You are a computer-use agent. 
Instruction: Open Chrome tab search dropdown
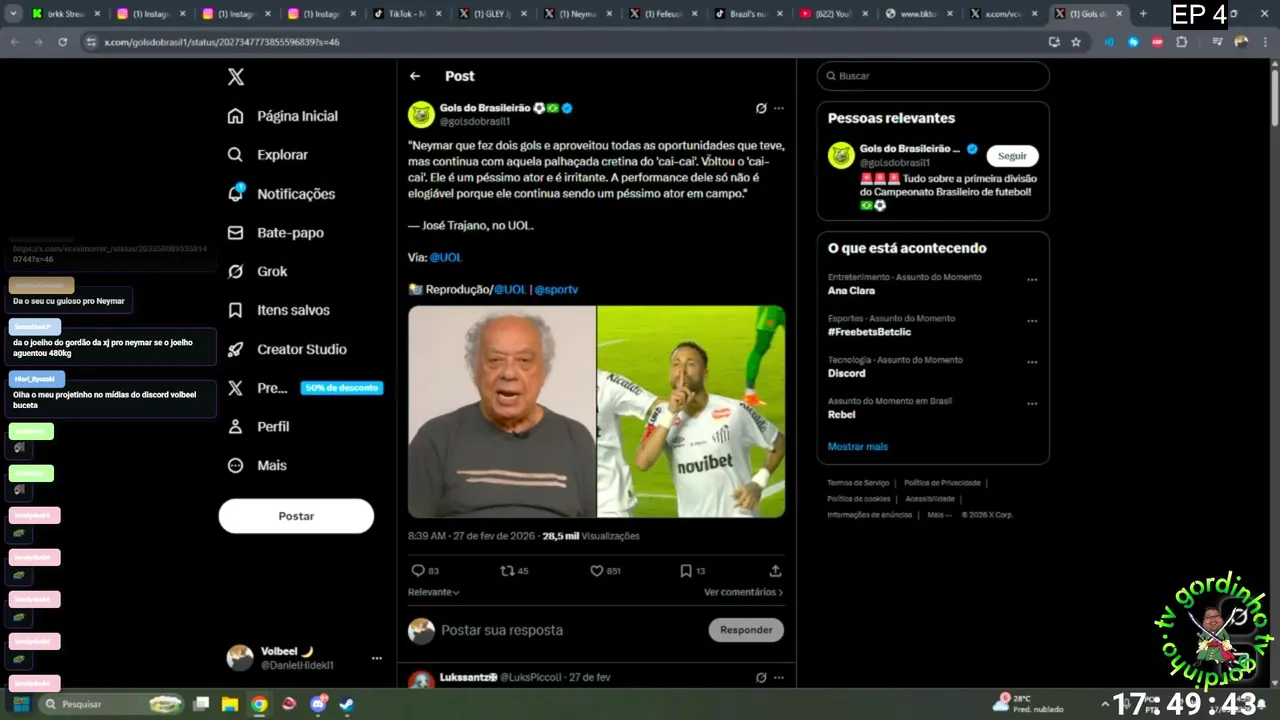tap(14, 14)
